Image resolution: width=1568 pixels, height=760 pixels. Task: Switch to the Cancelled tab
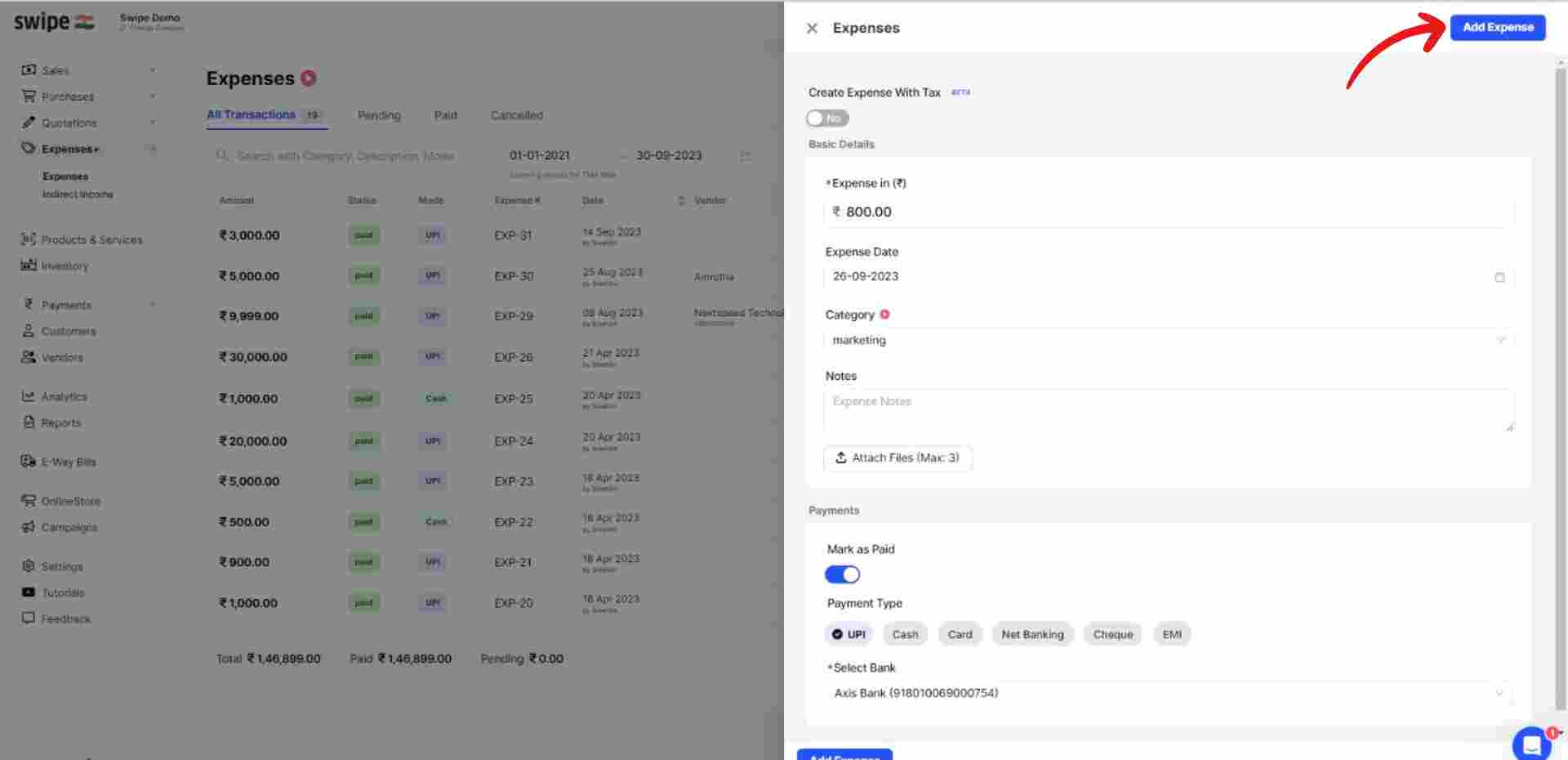[516, 115]
